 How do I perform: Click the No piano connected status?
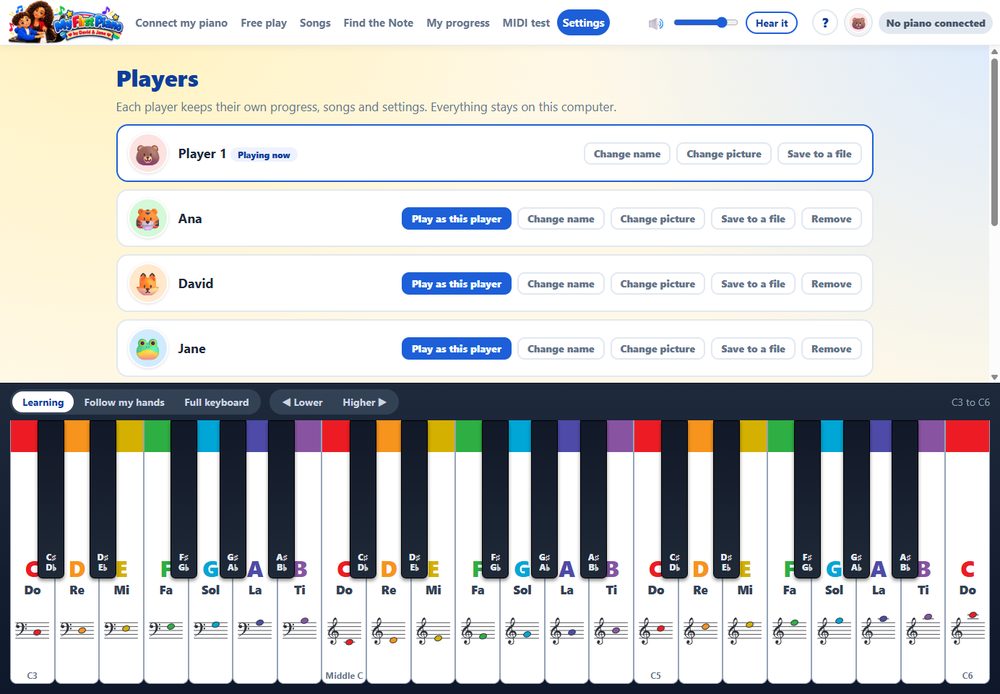pyautogui.click(x=936, y=23)
